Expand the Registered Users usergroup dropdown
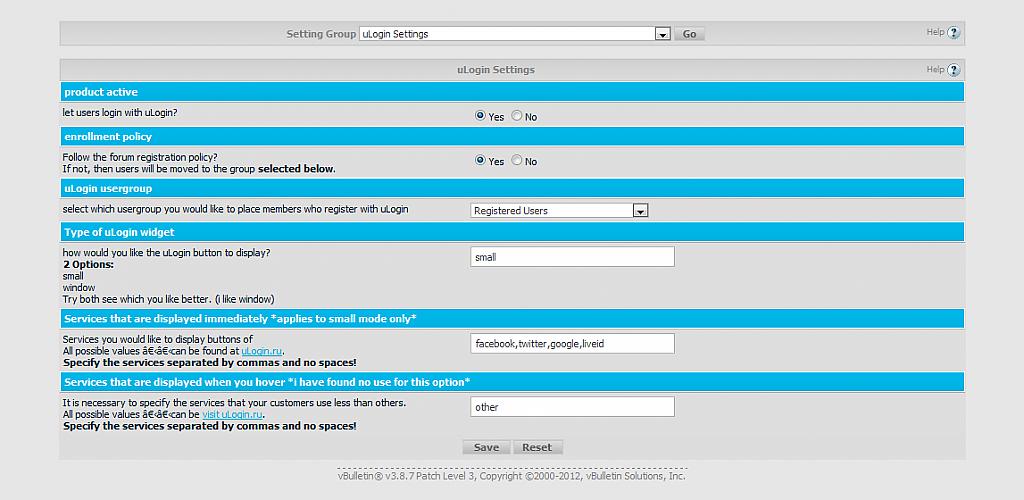This screenshot has width=1024, height=500. click(641, 211)
